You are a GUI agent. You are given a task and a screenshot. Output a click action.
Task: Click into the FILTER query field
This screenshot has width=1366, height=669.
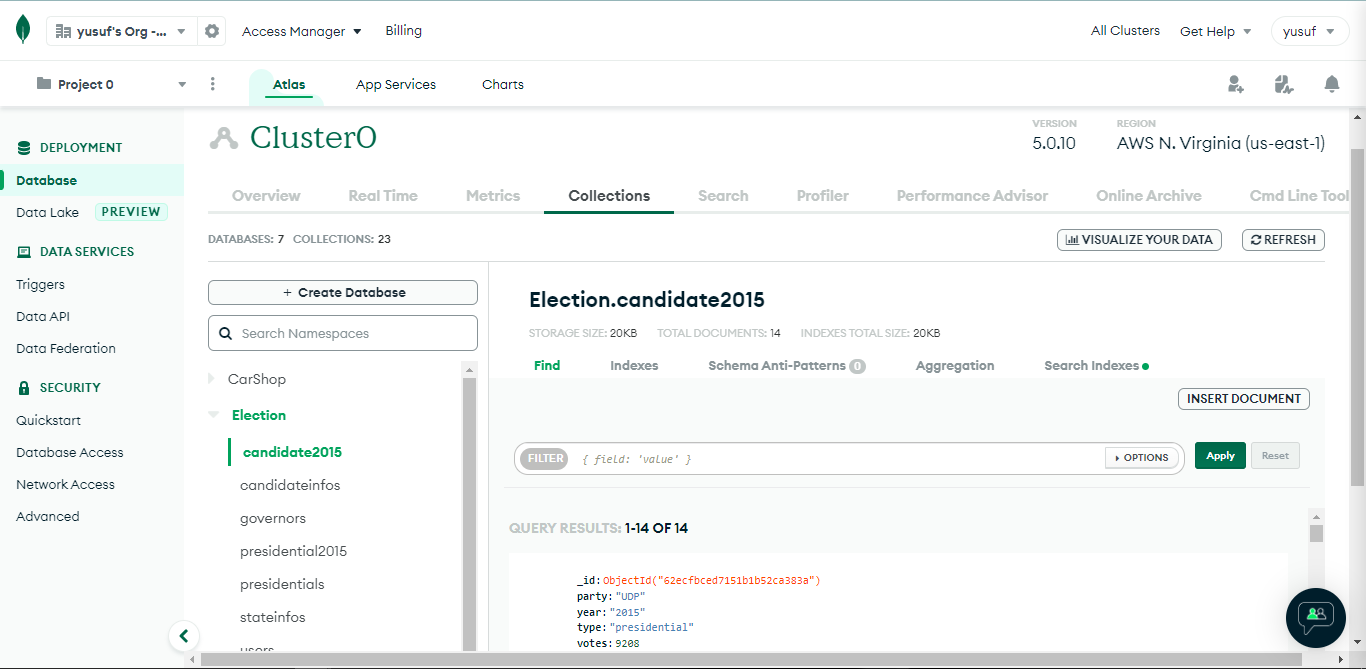(x=838, y=458)
